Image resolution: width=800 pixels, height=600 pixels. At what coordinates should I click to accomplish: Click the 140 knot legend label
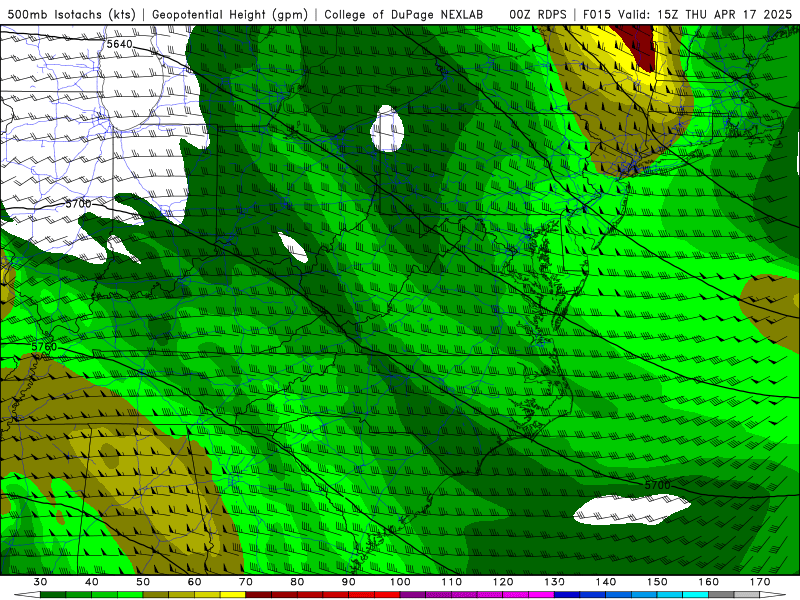point(606,582)
